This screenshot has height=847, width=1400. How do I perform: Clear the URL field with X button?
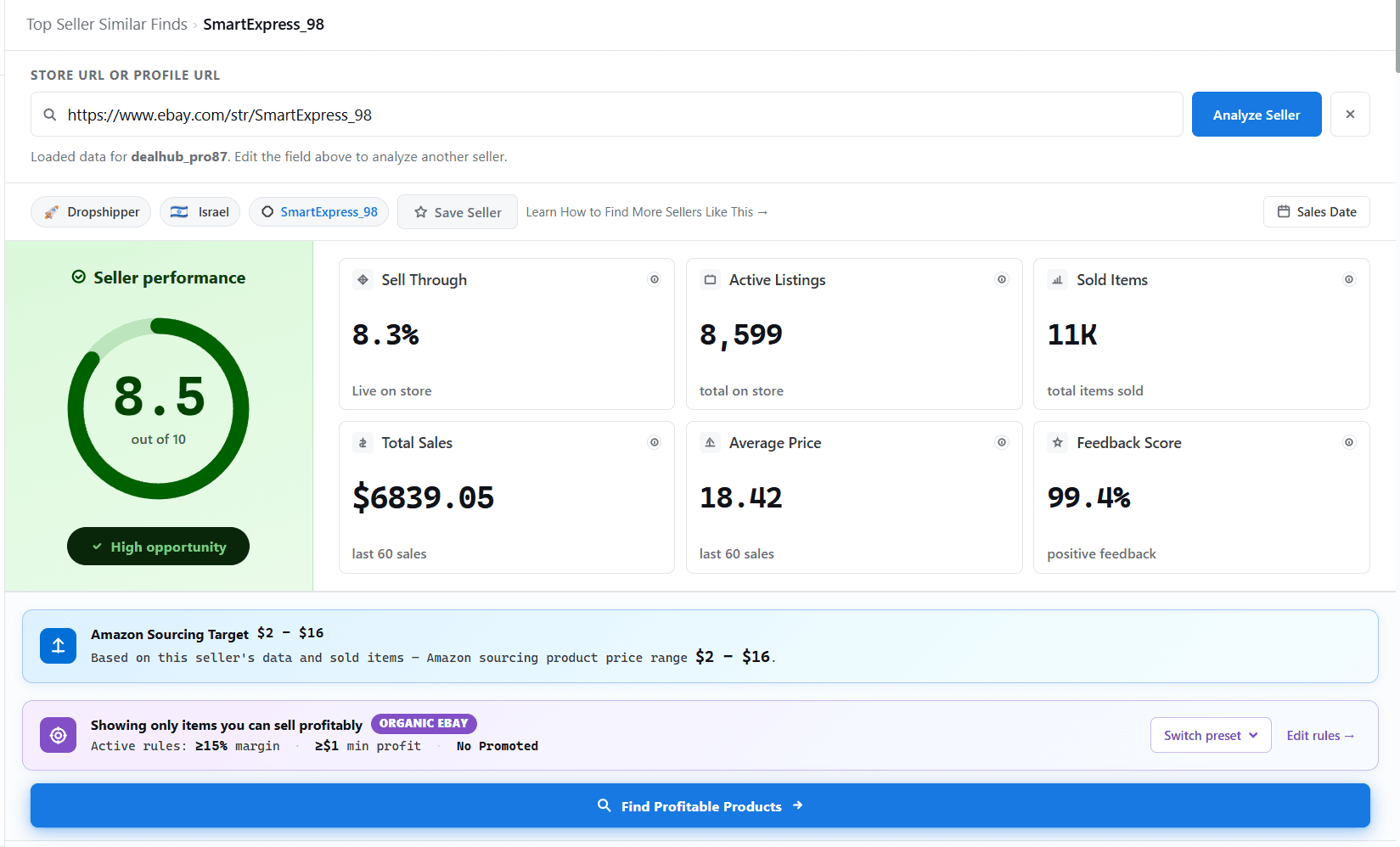(x=1350, y=114)
